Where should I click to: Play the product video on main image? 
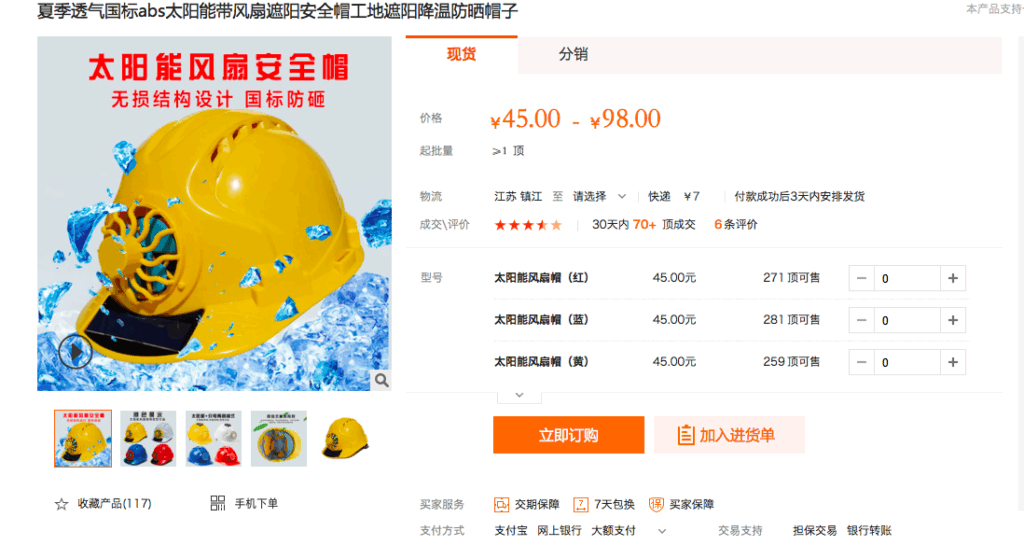tap(75, 351)
